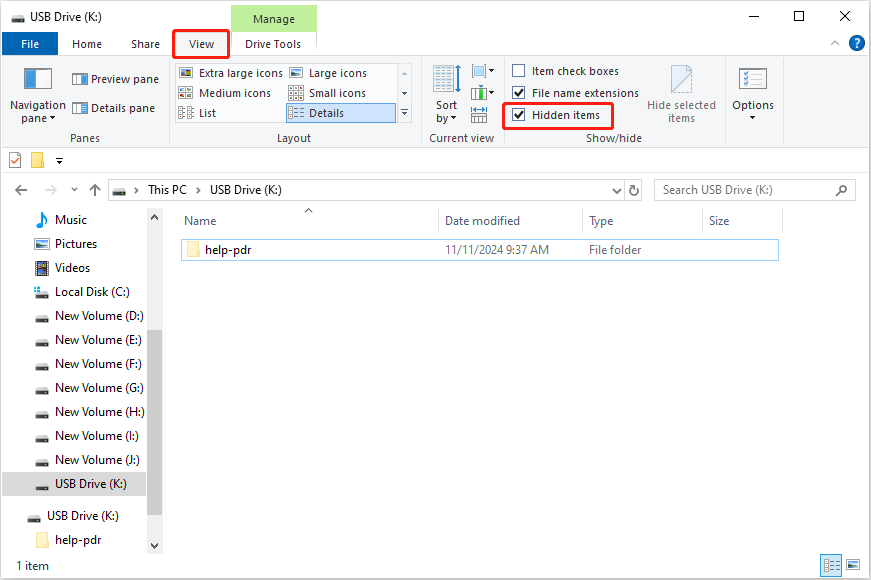Click New folder icon in quick access toolbar
This screenshot has height=580, width=871.
tap(37, 161)
